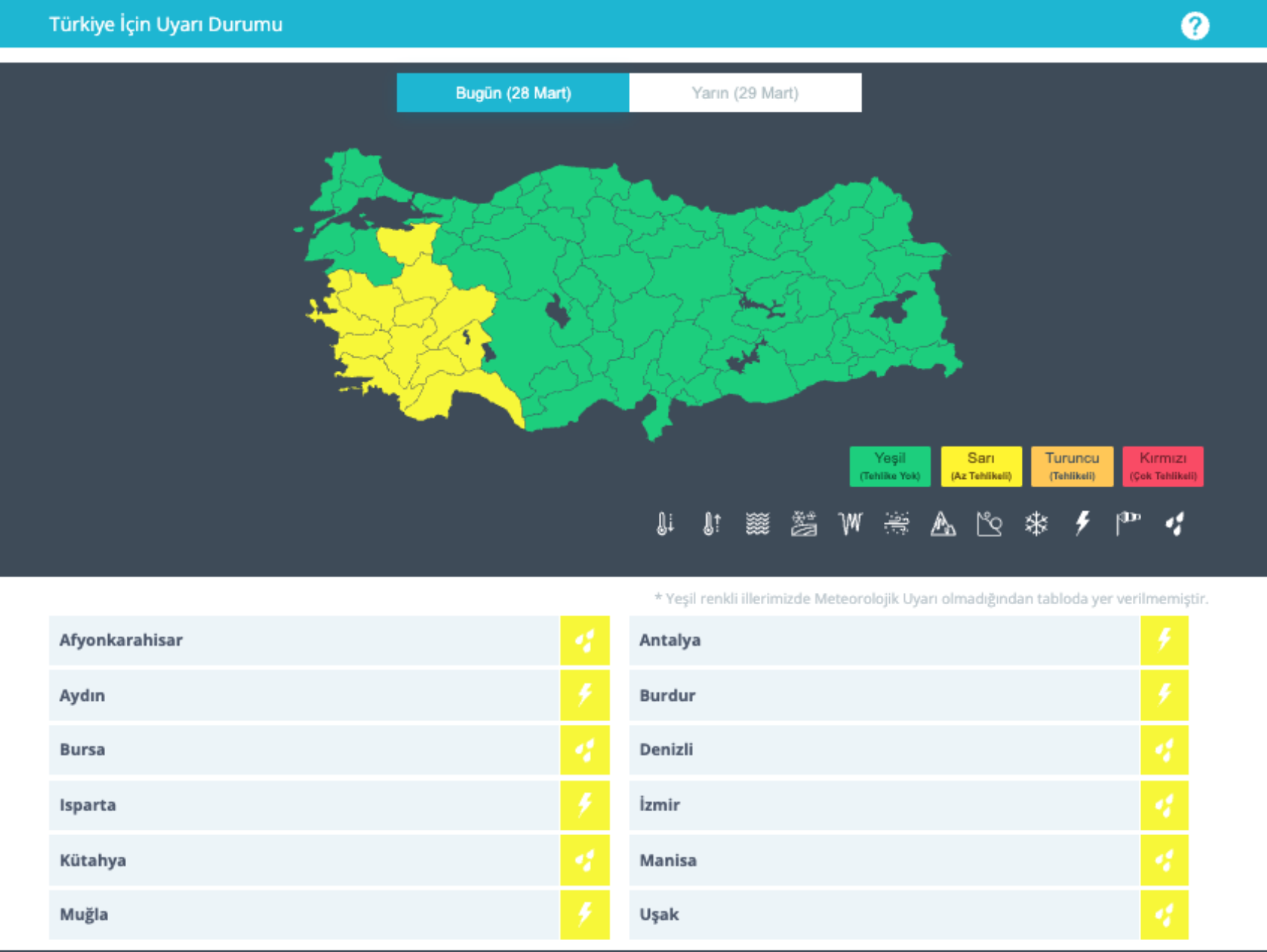Select the temperature drop warning icon

click(x=665, y=524)
